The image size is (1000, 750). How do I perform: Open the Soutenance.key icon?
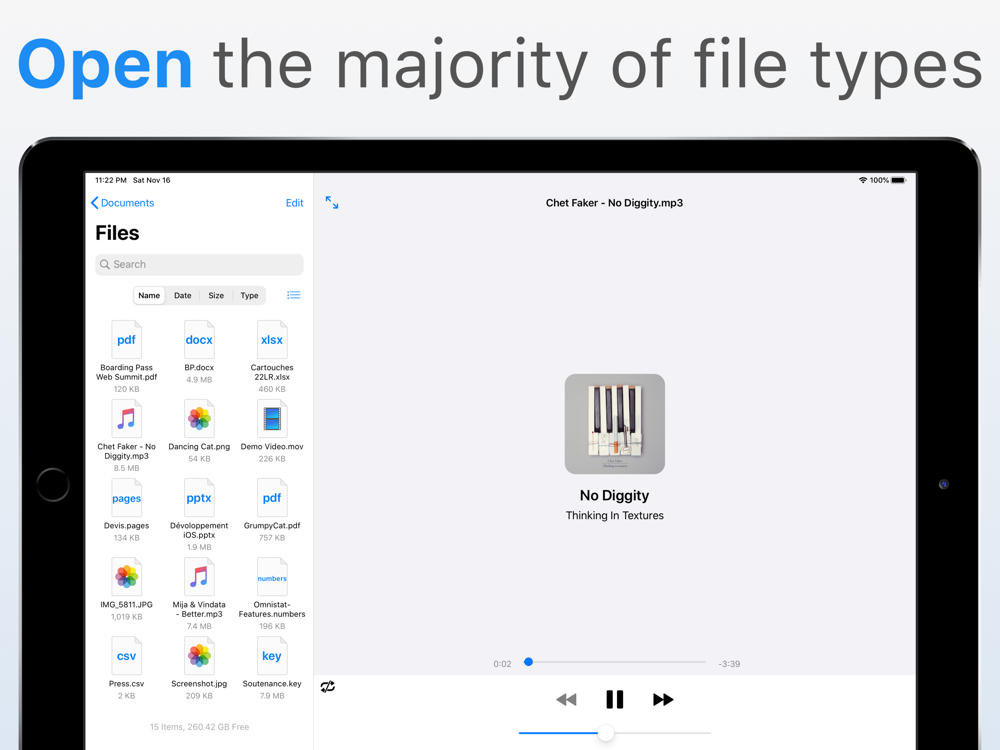tap(272, 656)
